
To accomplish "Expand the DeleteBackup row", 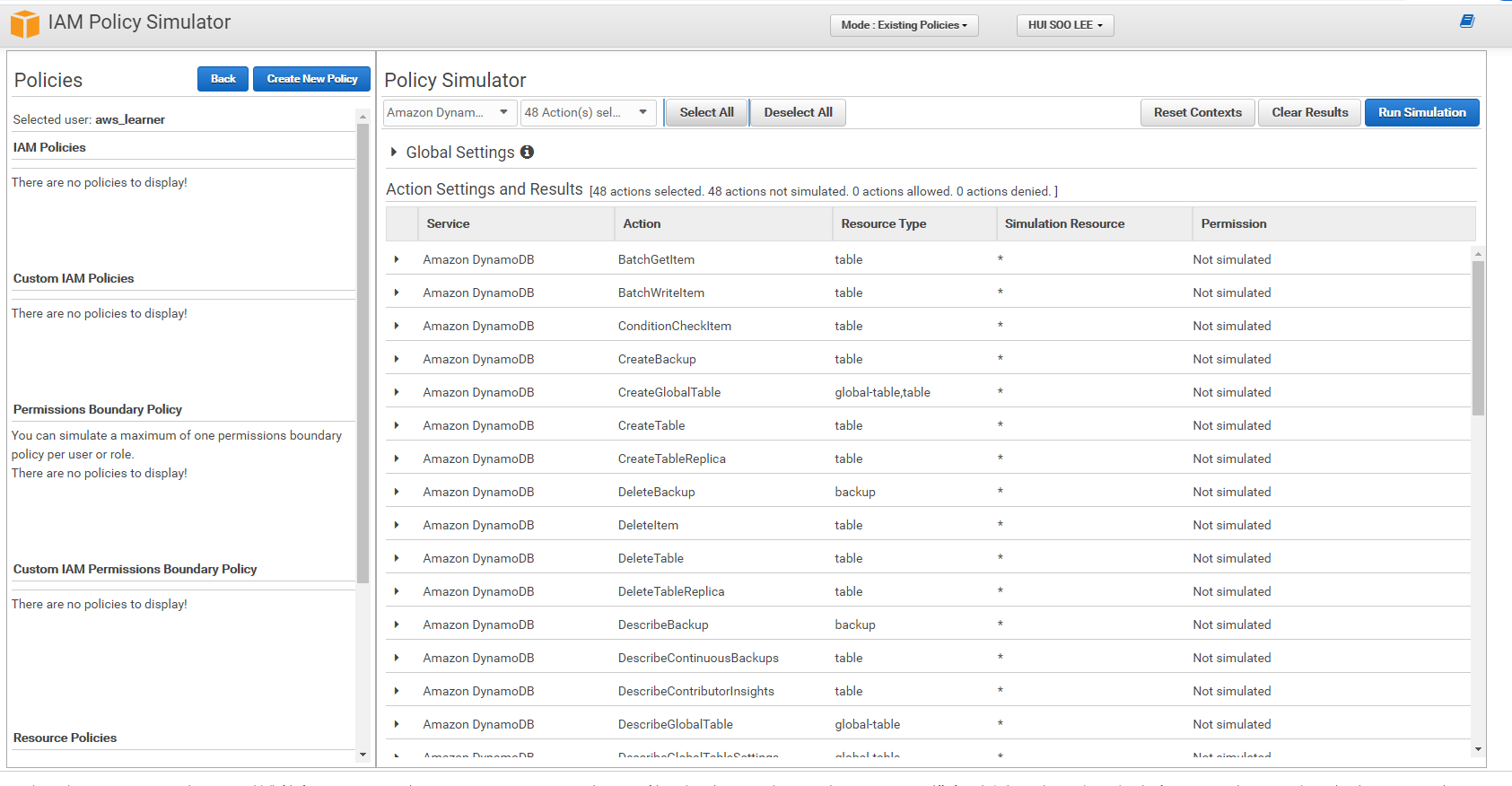I will pyautogui.click(x=397, y=492).
